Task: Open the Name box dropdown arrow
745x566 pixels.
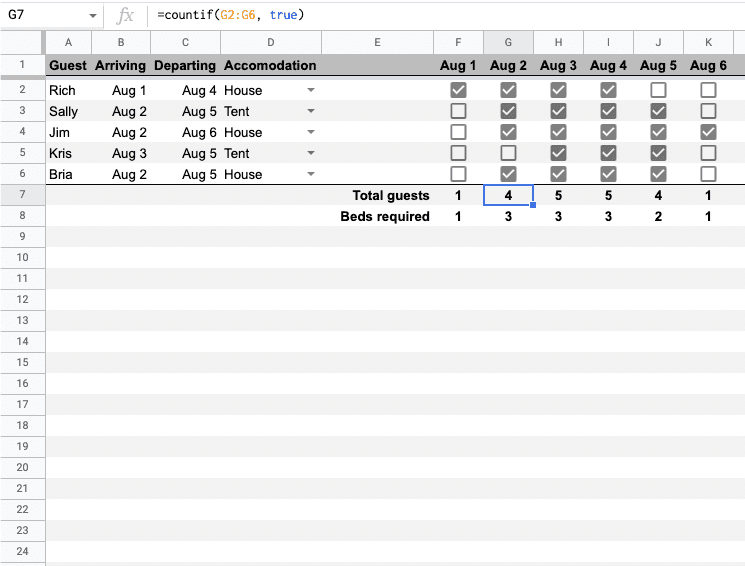Action: (92, 16)
